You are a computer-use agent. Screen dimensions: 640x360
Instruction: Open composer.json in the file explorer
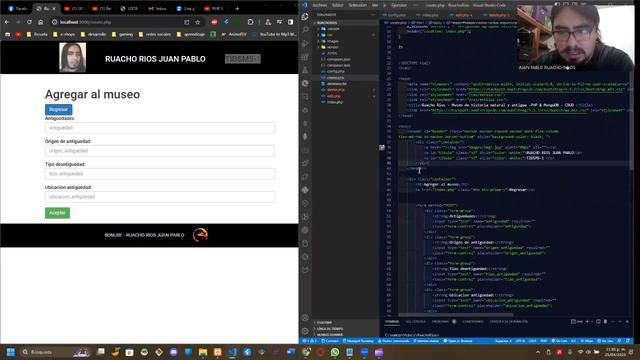click(338, 59)
